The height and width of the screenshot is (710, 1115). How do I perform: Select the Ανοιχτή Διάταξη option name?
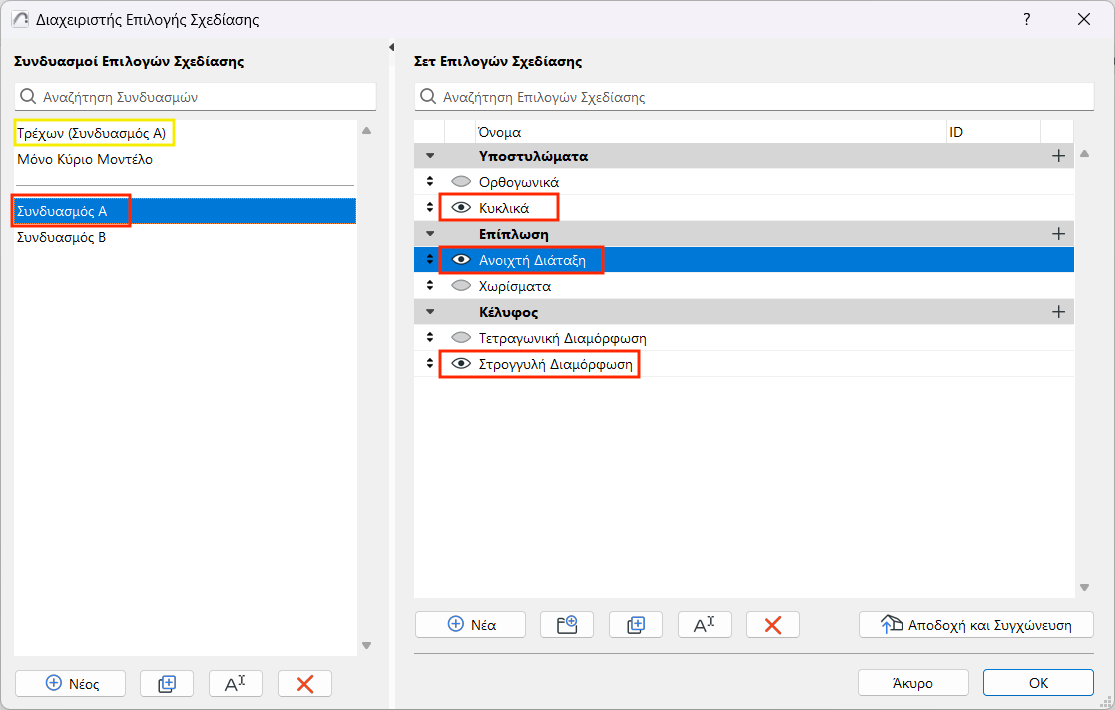pyautogui.click(x=532, y=260)
